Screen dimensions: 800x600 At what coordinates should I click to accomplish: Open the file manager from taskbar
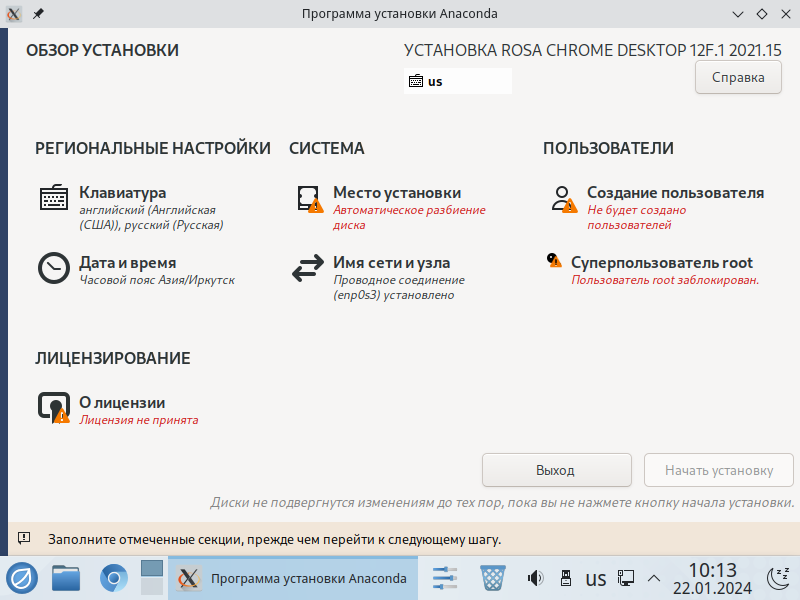click(x=66, y=578)
